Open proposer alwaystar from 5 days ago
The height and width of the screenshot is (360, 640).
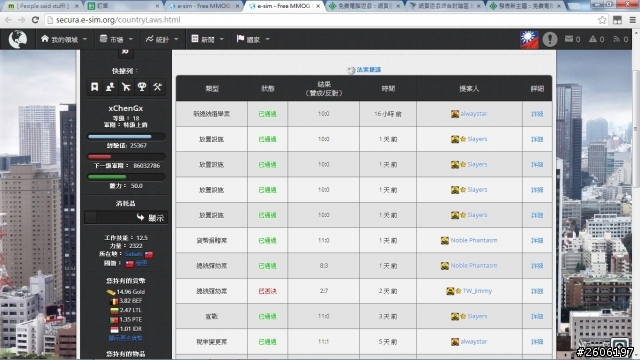tap(473, 342)
